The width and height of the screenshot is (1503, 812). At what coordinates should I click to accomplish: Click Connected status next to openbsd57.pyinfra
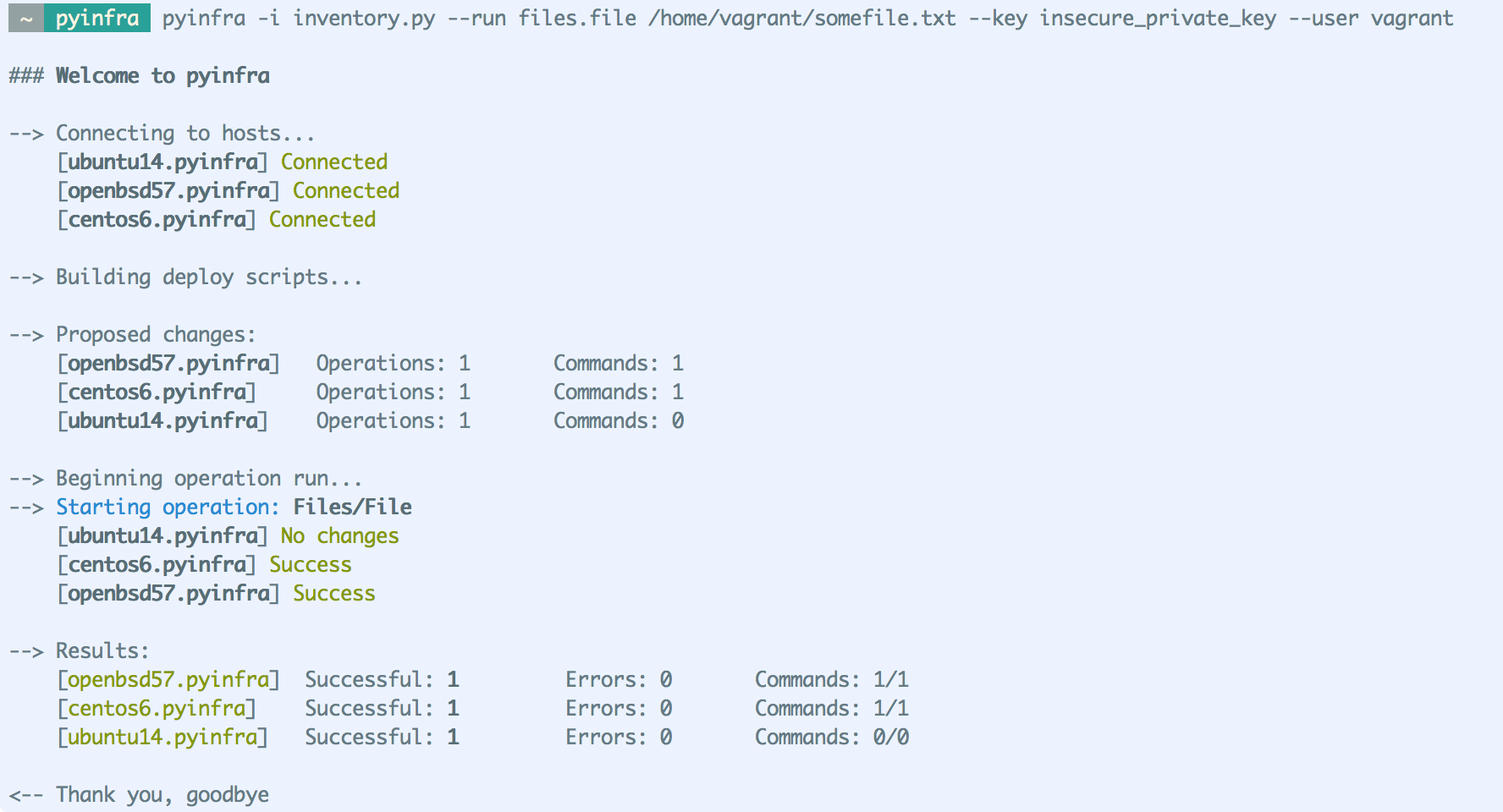(346, 190)
